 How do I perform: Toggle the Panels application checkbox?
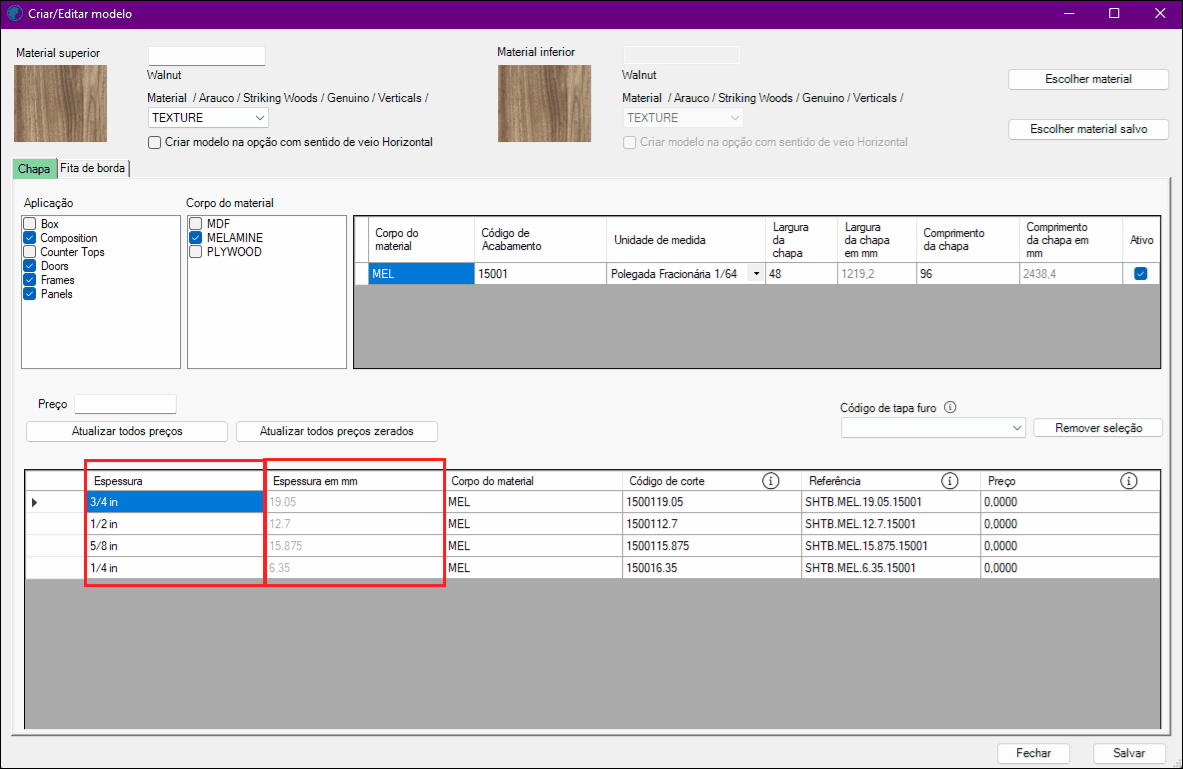pyautogui.click(x=29, y=294)
